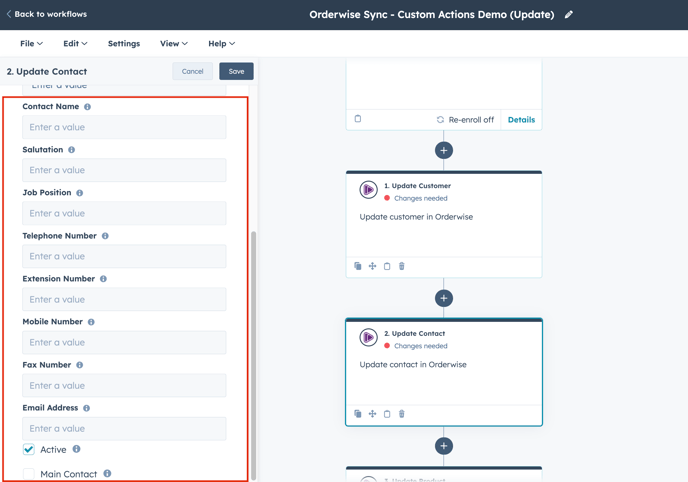This screenshot has width=688, height=482.
Task: Click the Main Contact info icon
Action: point(107,473)
